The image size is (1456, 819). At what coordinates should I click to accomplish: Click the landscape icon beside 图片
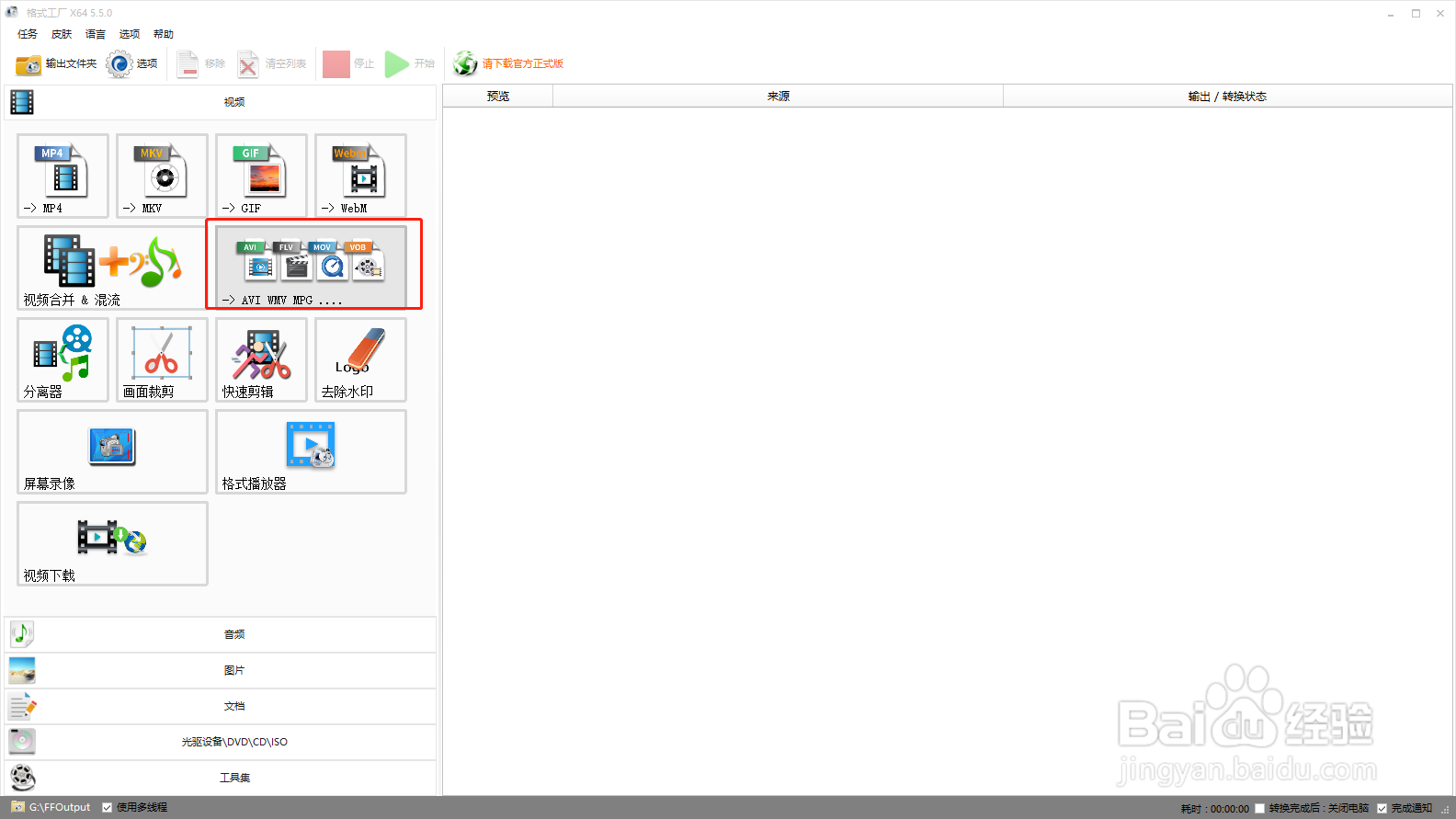(22, 670)
